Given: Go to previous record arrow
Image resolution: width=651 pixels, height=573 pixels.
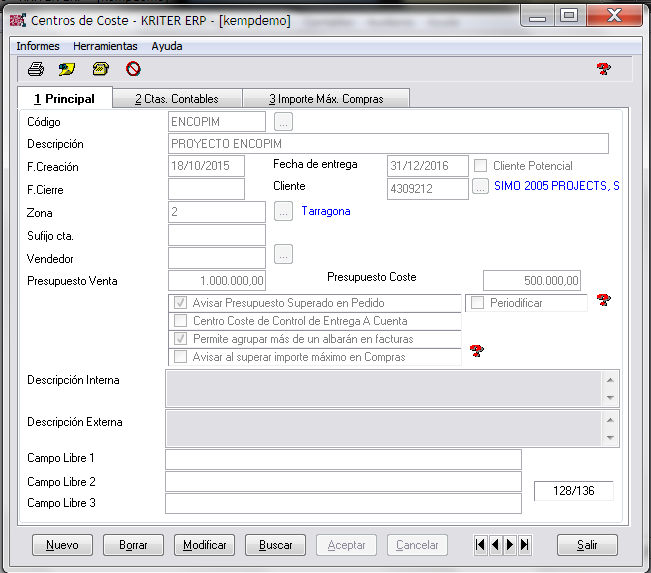Looking at the screenshot, I should 495,544.
